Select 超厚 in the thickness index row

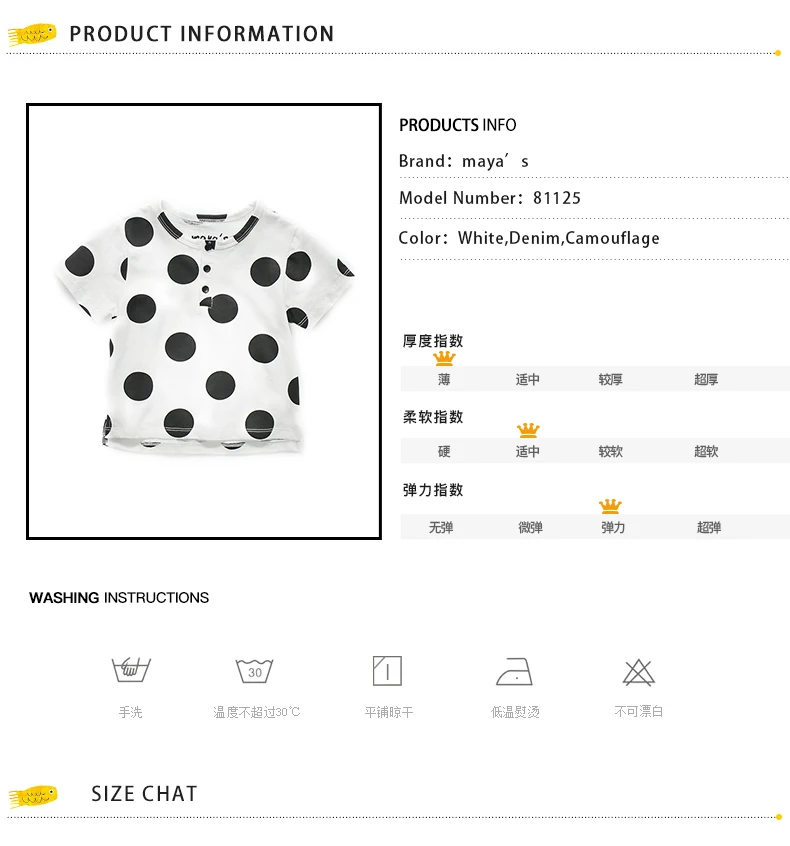706,379
